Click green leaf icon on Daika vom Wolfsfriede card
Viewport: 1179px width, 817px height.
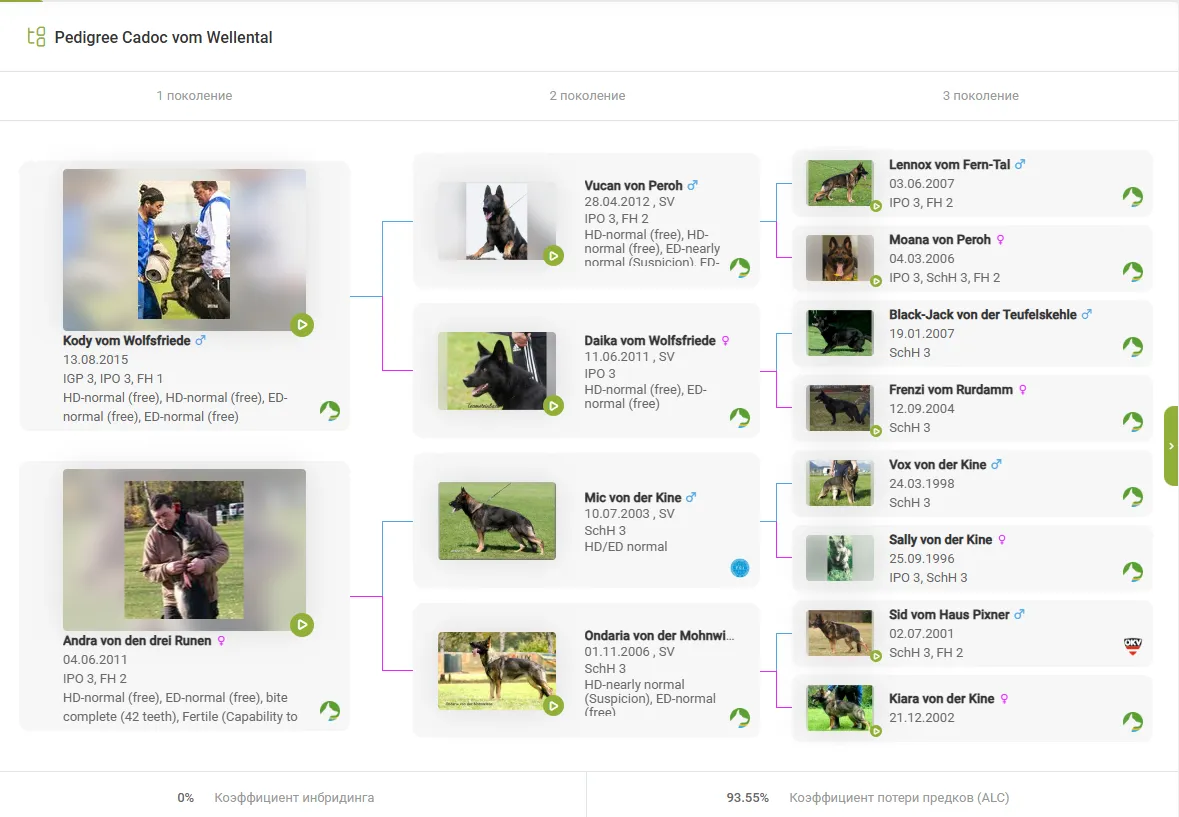(740, 417)
